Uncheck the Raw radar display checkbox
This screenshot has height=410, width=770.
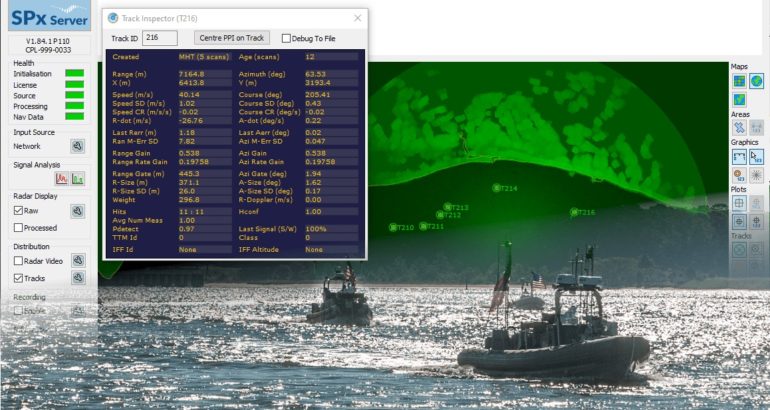pos(18,211)
